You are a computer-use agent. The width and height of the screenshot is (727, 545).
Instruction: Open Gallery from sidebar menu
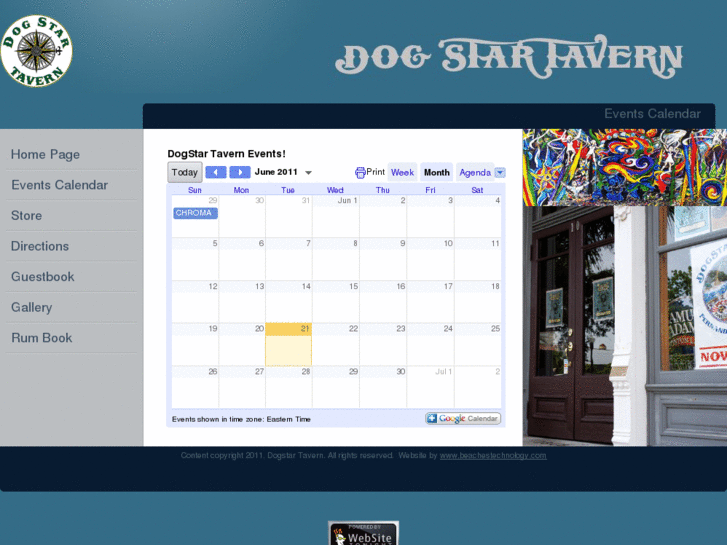click(x=32, y=308)
